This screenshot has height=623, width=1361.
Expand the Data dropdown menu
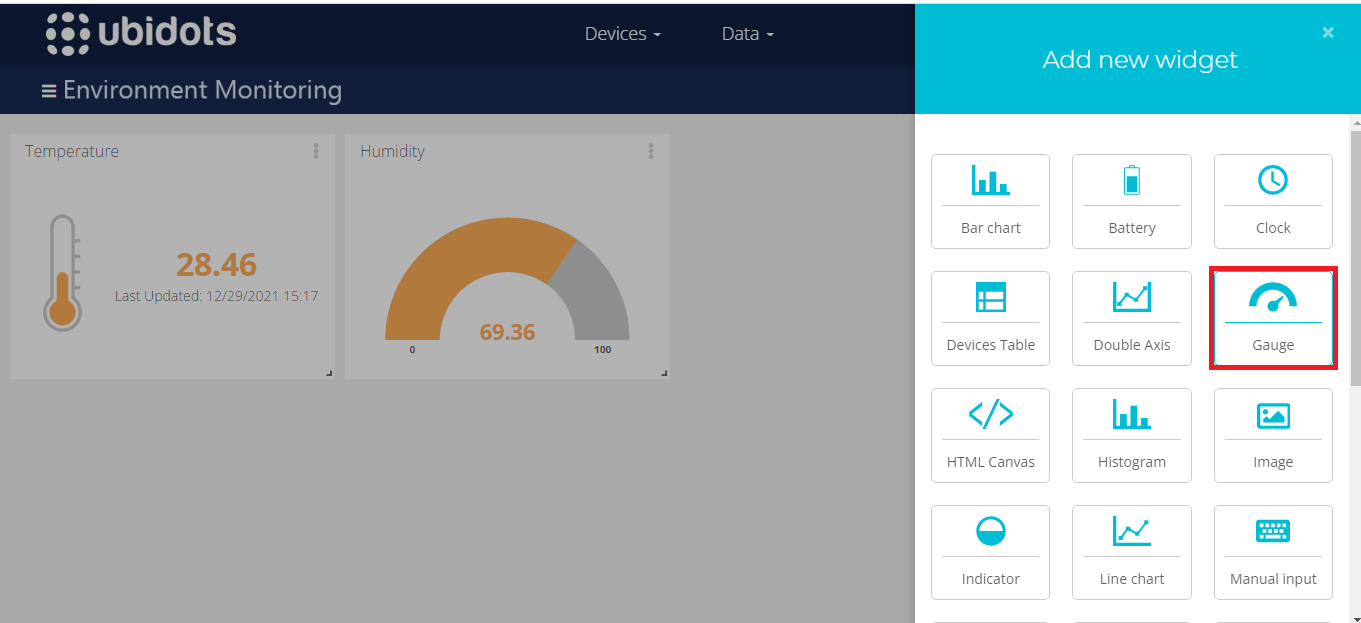tap(747, 34)
